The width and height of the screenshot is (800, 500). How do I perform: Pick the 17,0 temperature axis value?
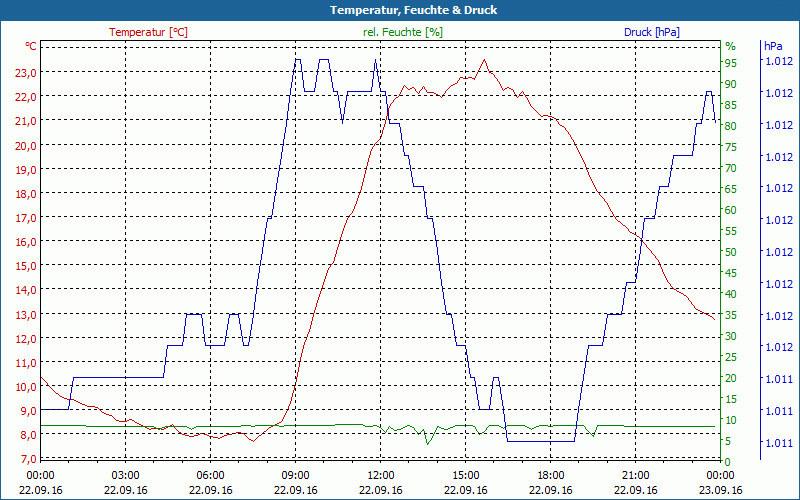(x=26, y=218)
